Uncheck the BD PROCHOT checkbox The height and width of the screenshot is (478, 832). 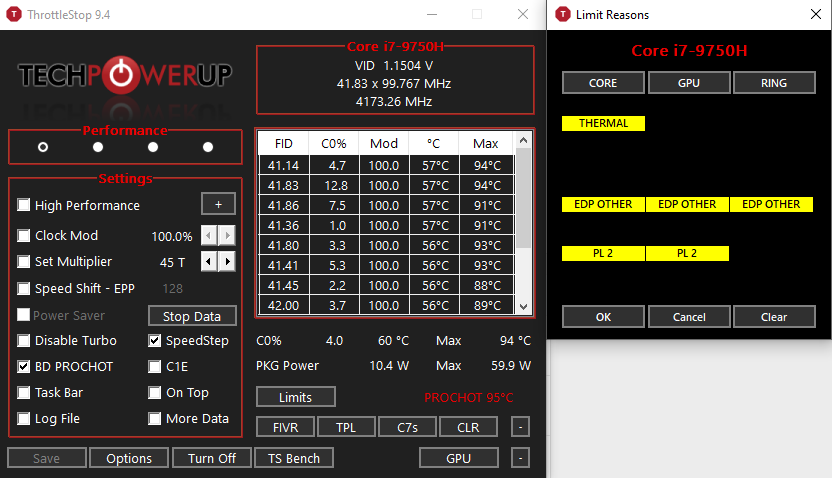point(23,366)
